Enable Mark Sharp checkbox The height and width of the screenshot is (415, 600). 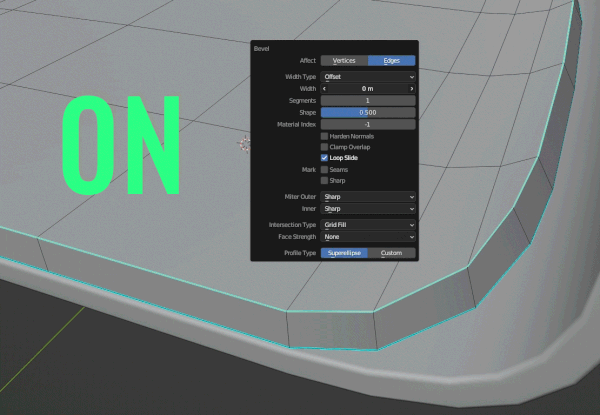pyautogui.click(x=324, y=180)
